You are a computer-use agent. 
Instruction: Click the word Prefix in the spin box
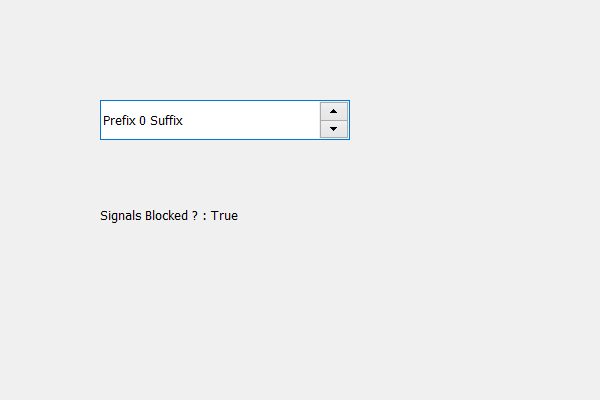(119, 121)
